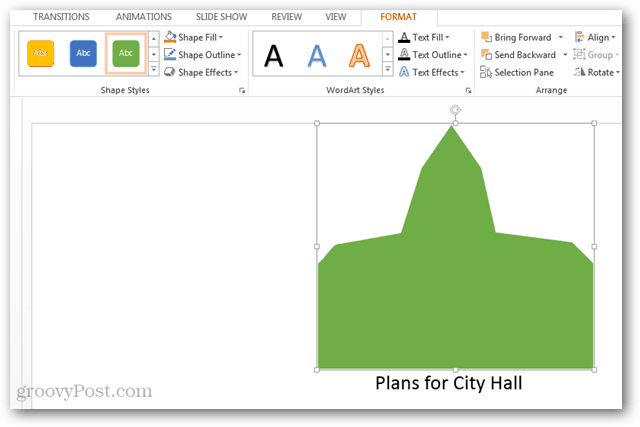Open the Shape Fill dropdown arrow
Image resolution: width=640 pixels, height=427 pixels.
pyautogui.click(x=221, y=38)
